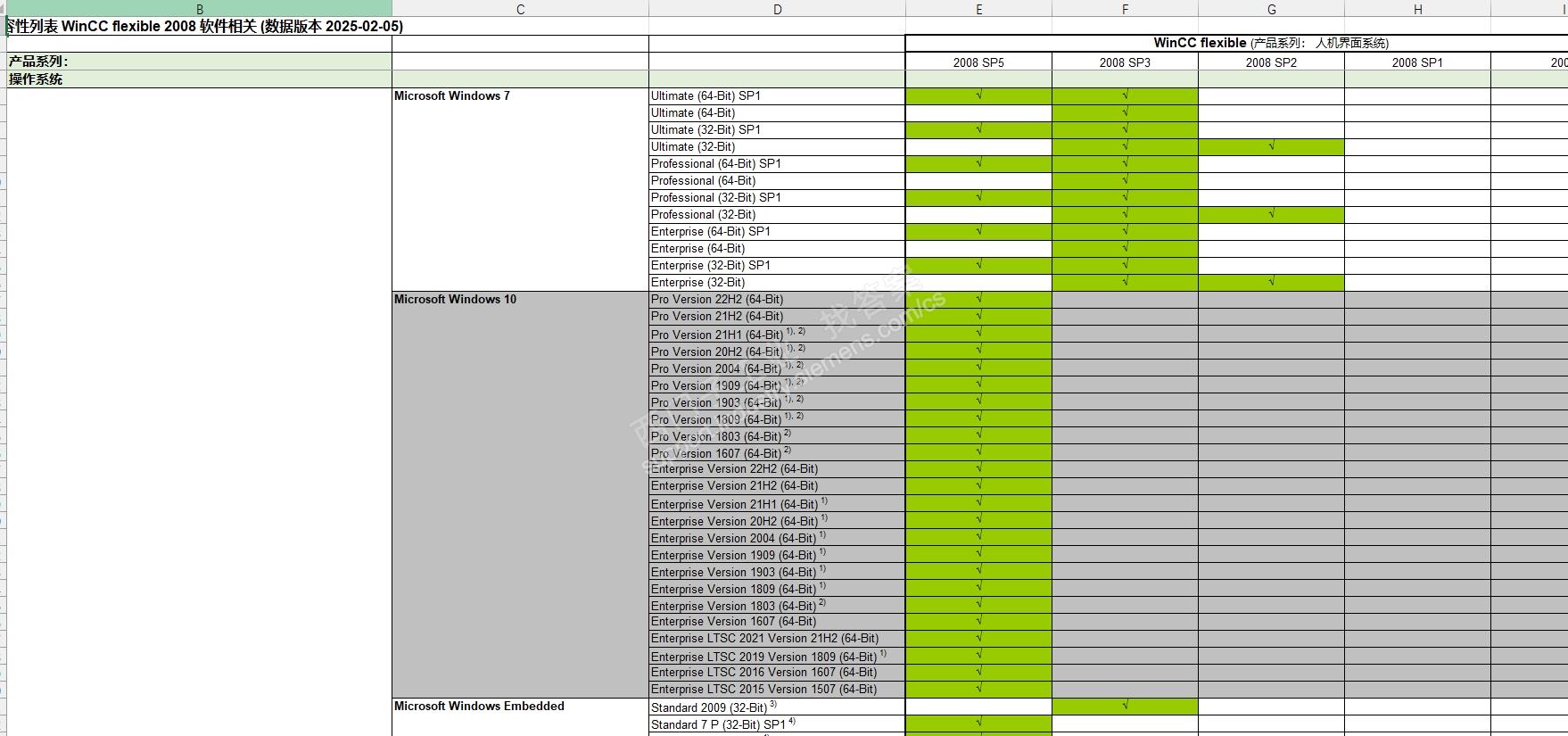Click the title cell mentioning 数据版本 2025-02-05
Viewport: 1568px width, 736px height.
point(205,27)
